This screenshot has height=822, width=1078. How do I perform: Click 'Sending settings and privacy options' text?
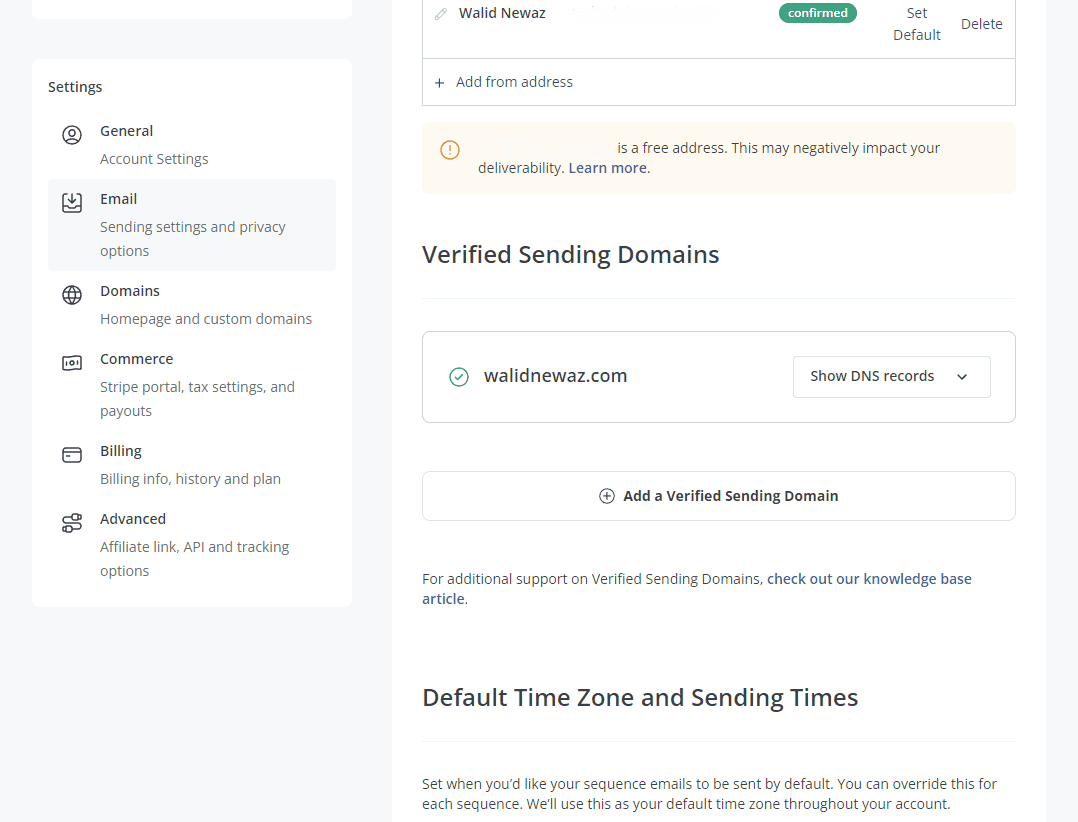point(192,238)
